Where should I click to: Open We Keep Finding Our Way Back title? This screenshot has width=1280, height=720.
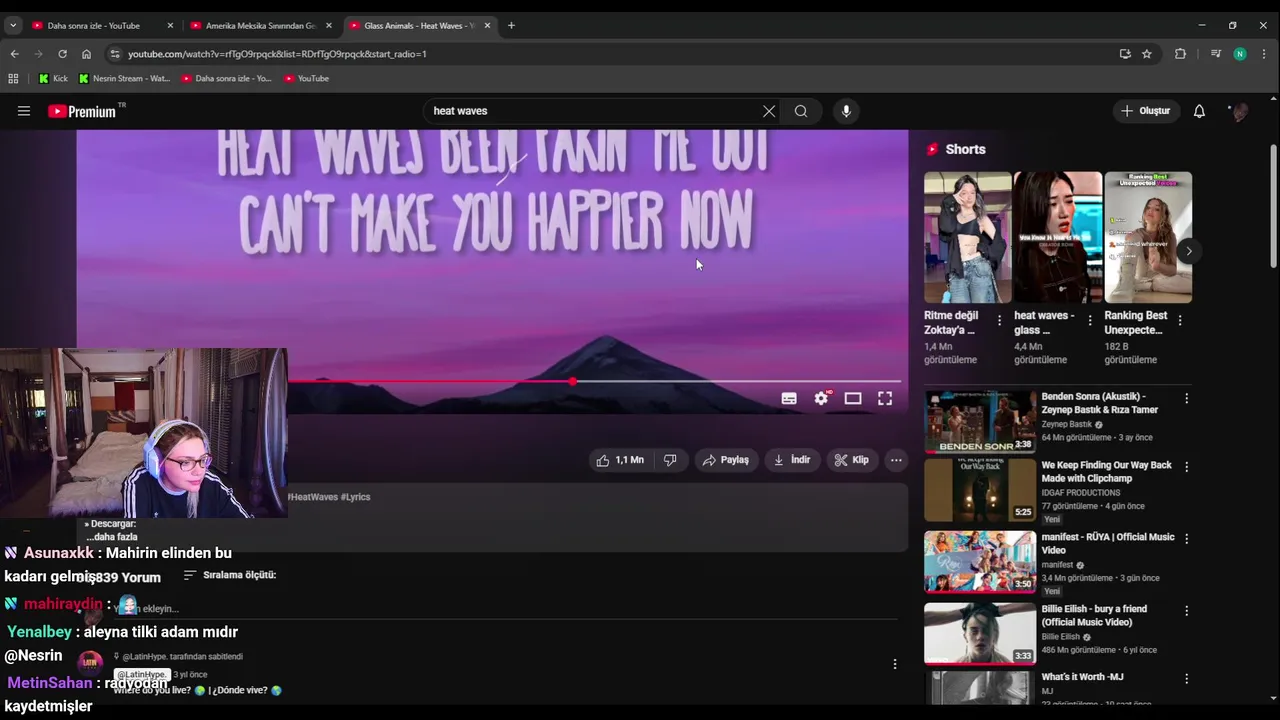tap(1106, 472)
